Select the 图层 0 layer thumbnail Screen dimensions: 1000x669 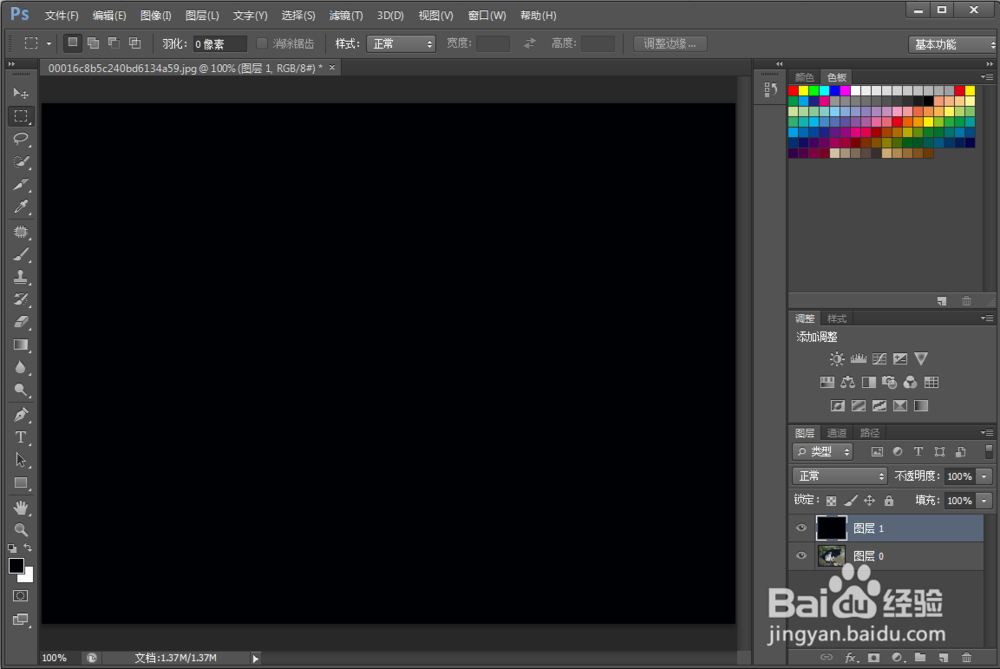click(832, 556)
